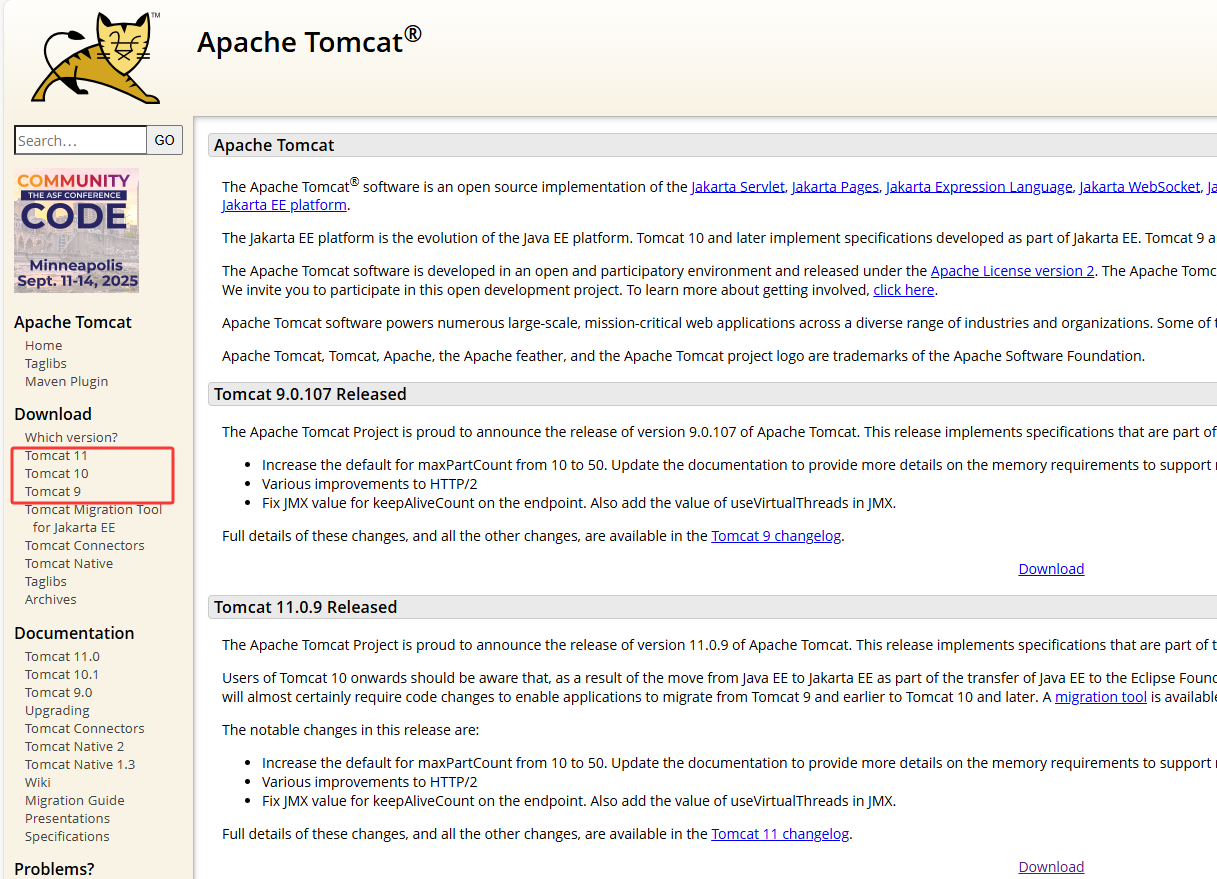Open the Tomcat 11 changelog link
The width and height of the screenshot is (1217, 879).
point(780,834)
